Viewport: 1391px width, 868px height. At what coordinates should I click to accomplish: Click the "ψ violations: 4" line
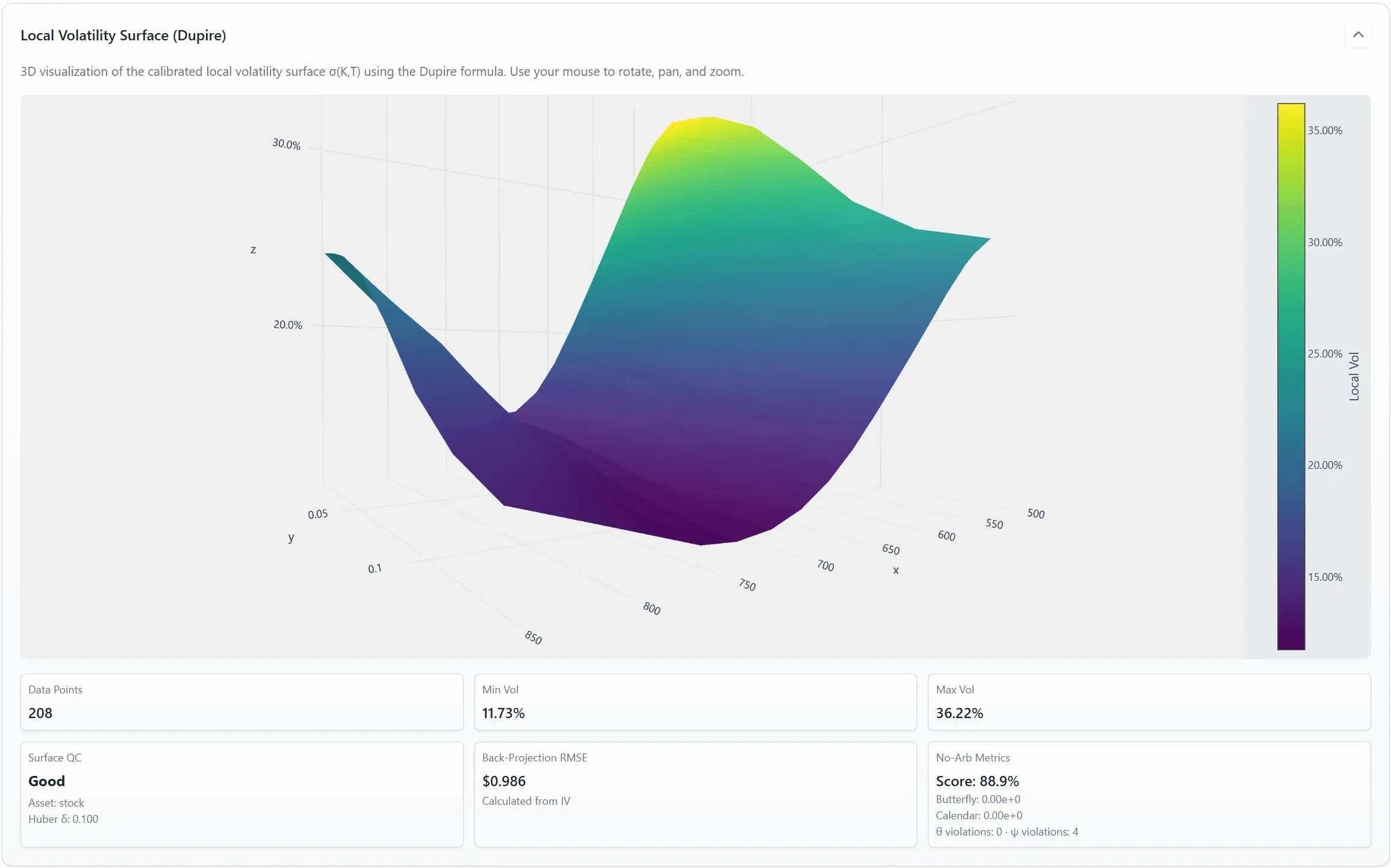[x=1044, y=832]
